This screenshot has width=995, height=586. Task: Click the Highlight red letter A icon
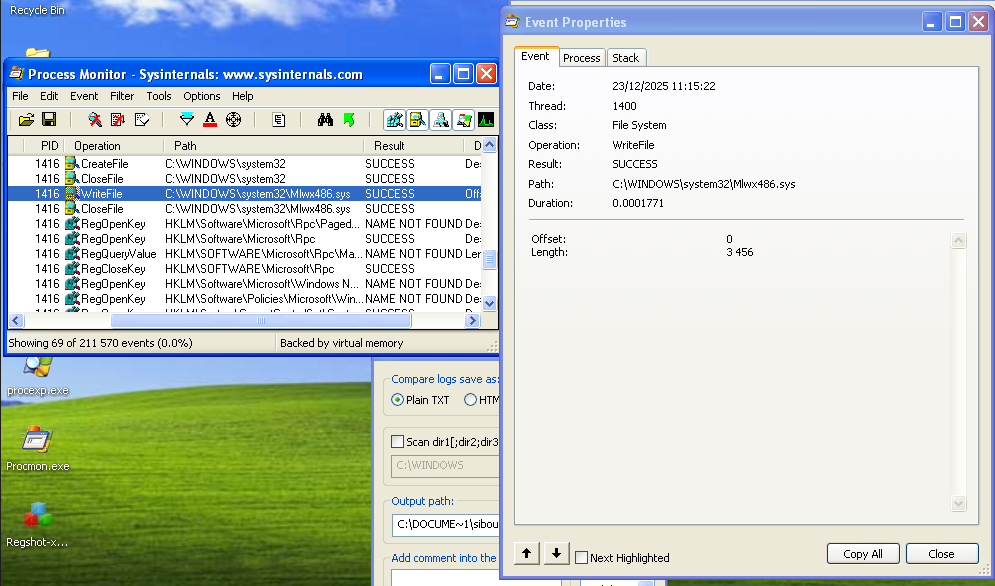point(210,120)
